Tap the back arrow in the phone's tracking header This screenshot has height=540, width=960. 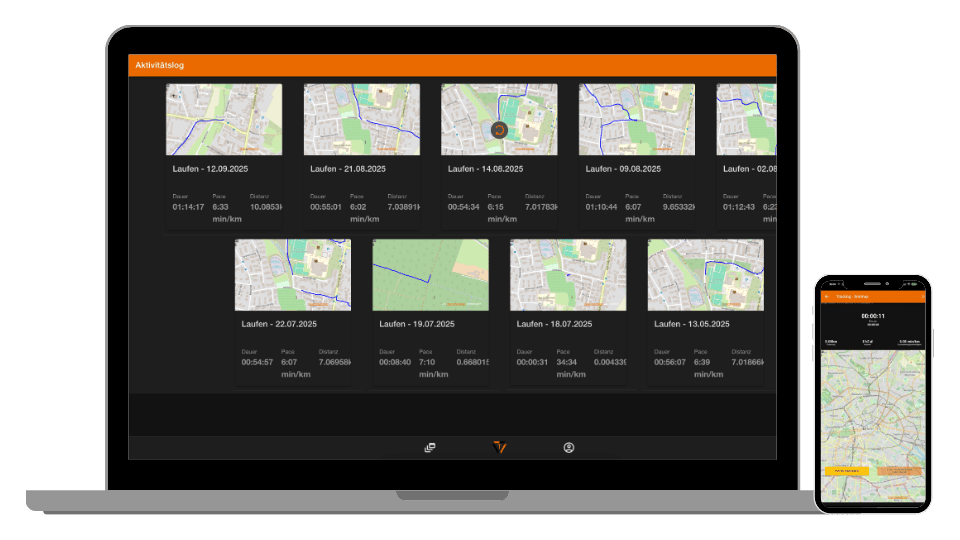pyautogui.click(x=827, y=296)
